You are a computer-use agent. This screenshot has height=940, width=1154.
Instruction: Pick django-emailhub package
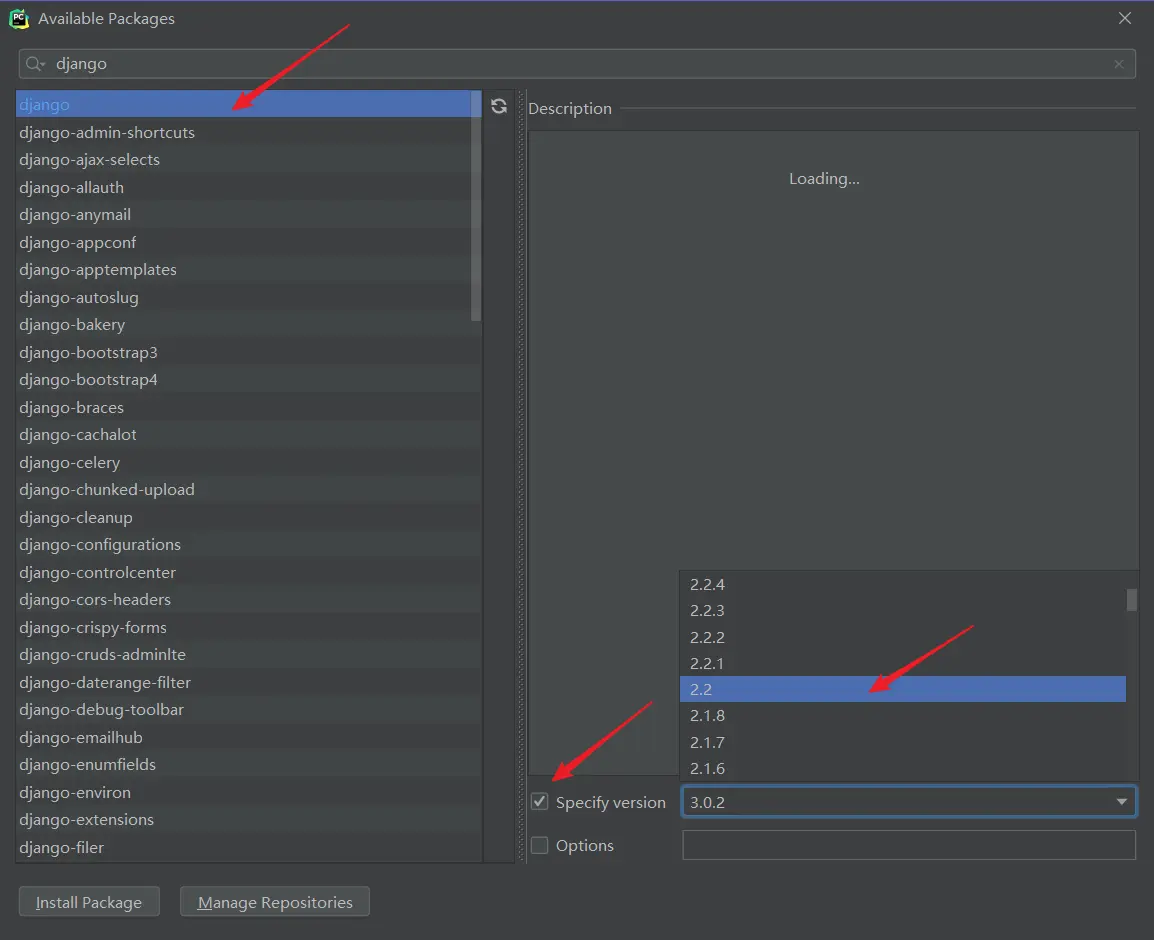click(x=248, y=738)
